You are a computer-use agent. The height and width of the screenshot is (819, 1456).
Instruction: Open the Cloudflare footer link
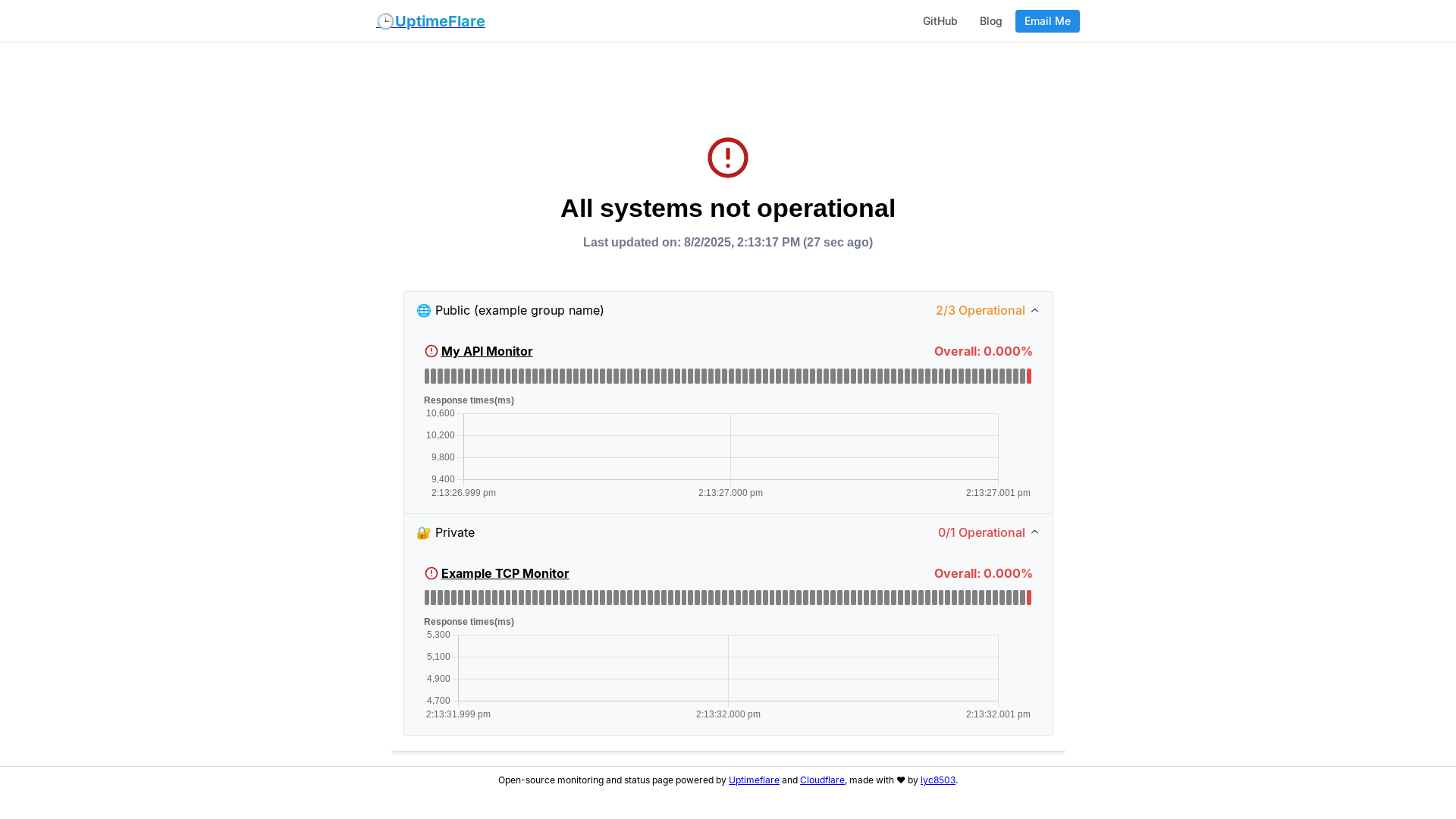pyautogui.click(x=822, y=780)
